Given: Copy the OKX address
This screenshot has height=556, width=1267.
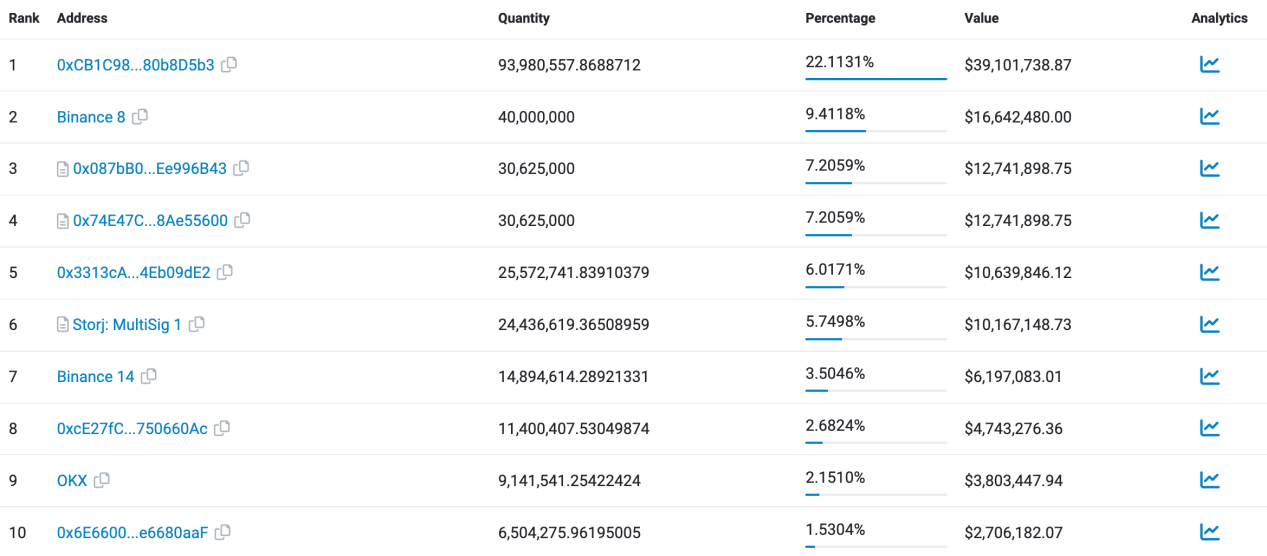Looking at the screenshot, I should point(102,481).
